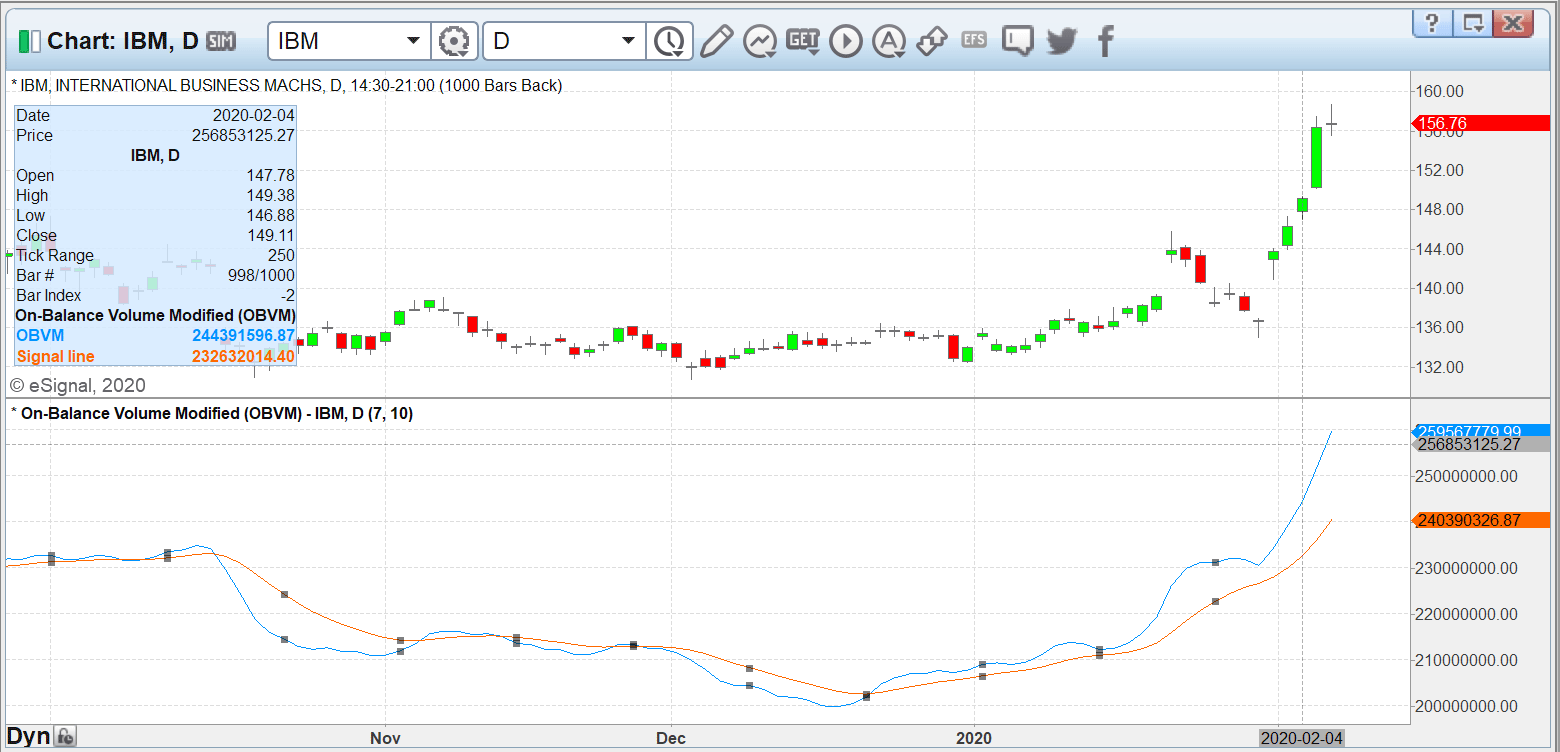Open the studies chart-line icon
The image size is (1560, 752).
click(760, 41)
